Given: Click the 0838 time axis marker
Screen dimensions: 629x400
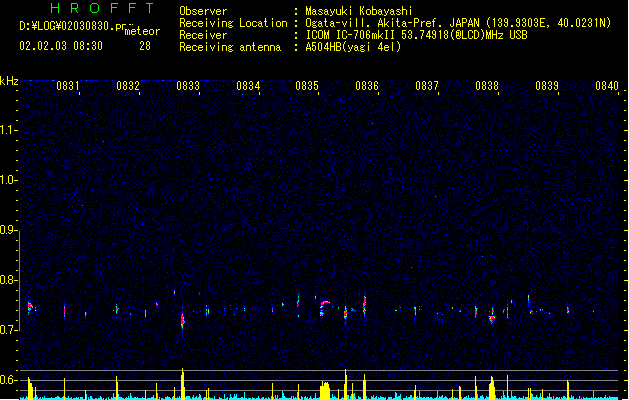Looking at the screenshot, I should [x=487, y=86].
